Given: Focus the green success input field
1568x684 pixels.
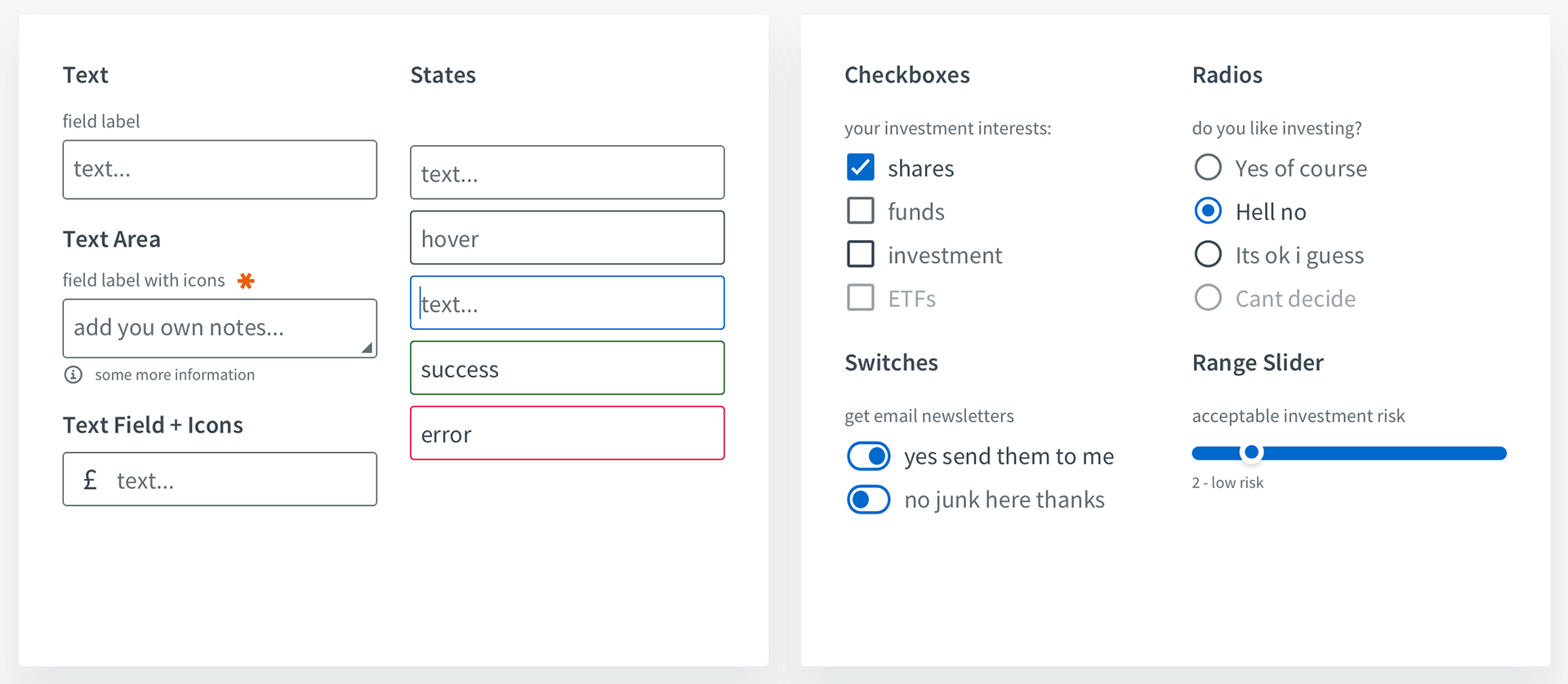Looking at the screenshot, I should [568, 368].
